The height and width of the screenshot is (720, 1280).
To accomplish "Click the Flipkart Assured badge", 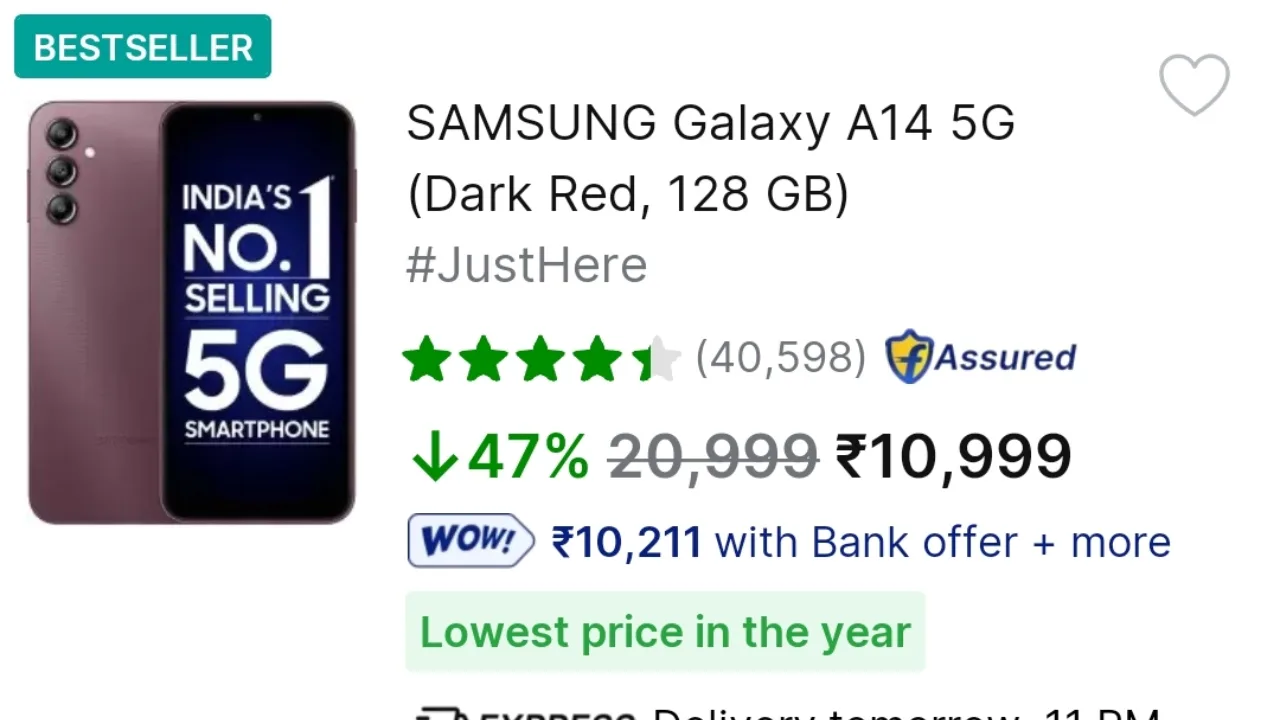I will (981, 357).
